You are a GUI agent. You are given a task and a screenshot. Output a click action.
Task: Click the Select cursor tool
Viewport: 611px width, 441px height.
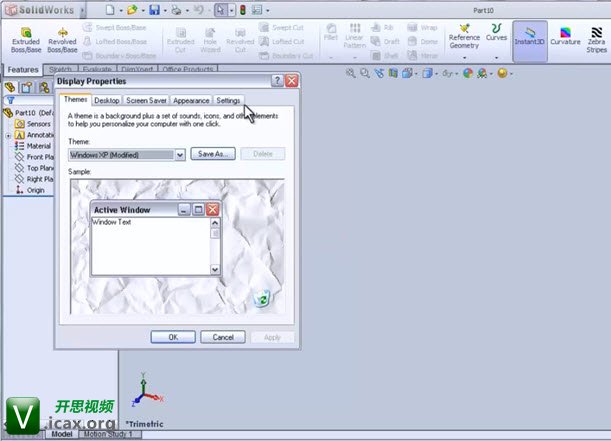click(221, 10)
